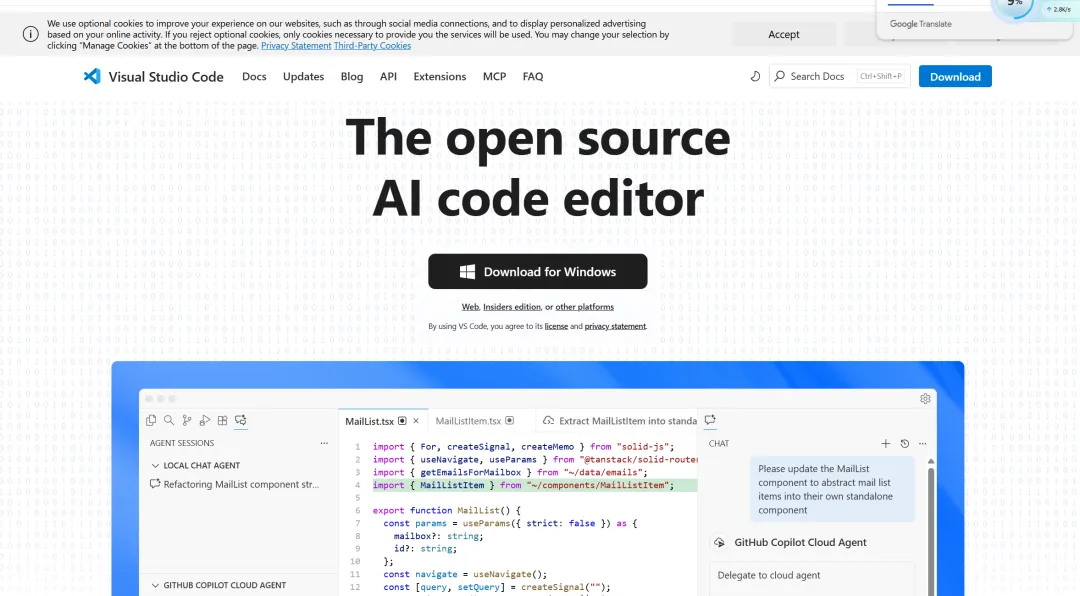Open Extensions blocks icon in activity bar
The image size is (1080, 596).
coord(222,420)
